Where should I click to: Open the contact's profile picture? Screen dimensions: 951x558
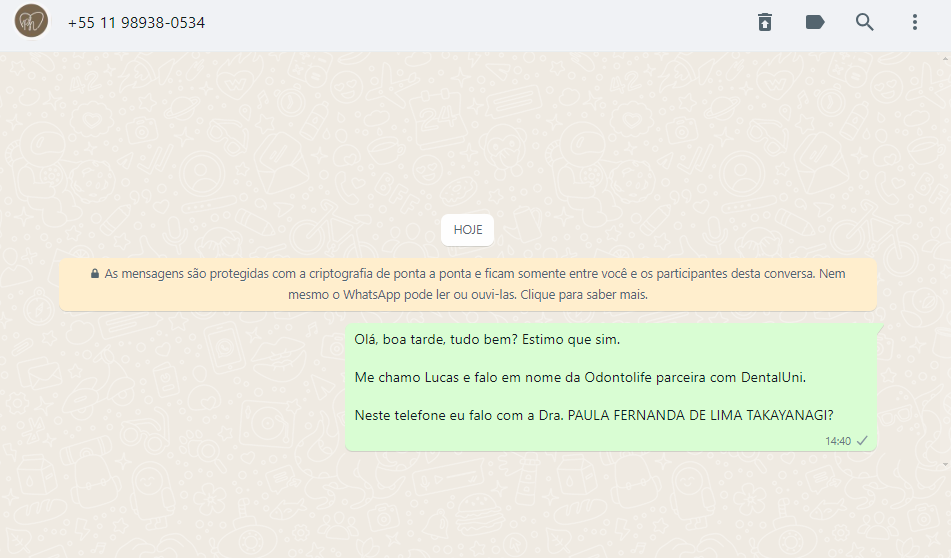31,21
